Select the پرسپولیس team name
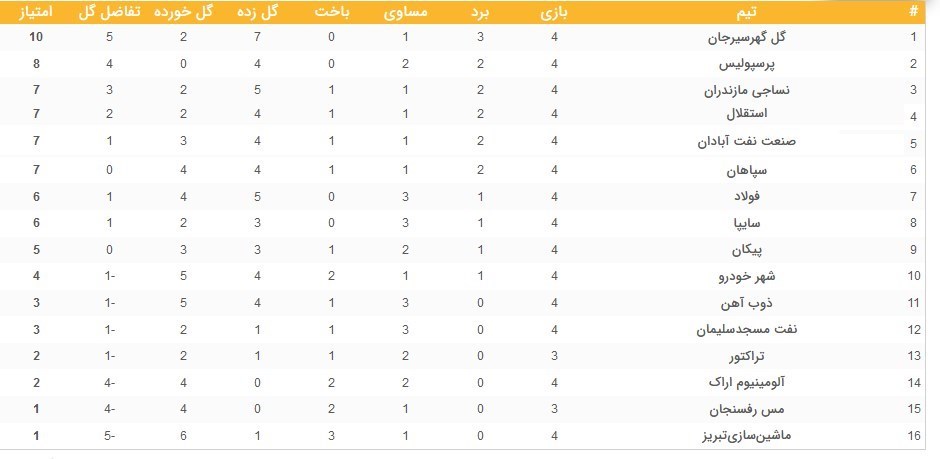 pos(756,64)
